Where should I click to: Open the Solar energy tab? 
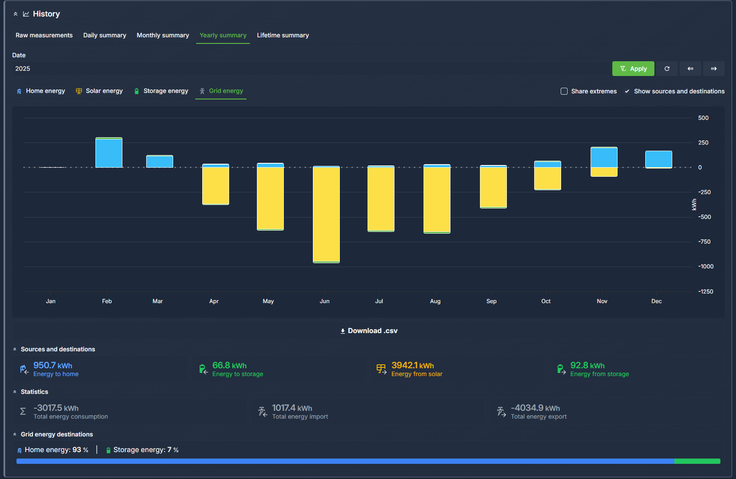[x=99, y=91]
